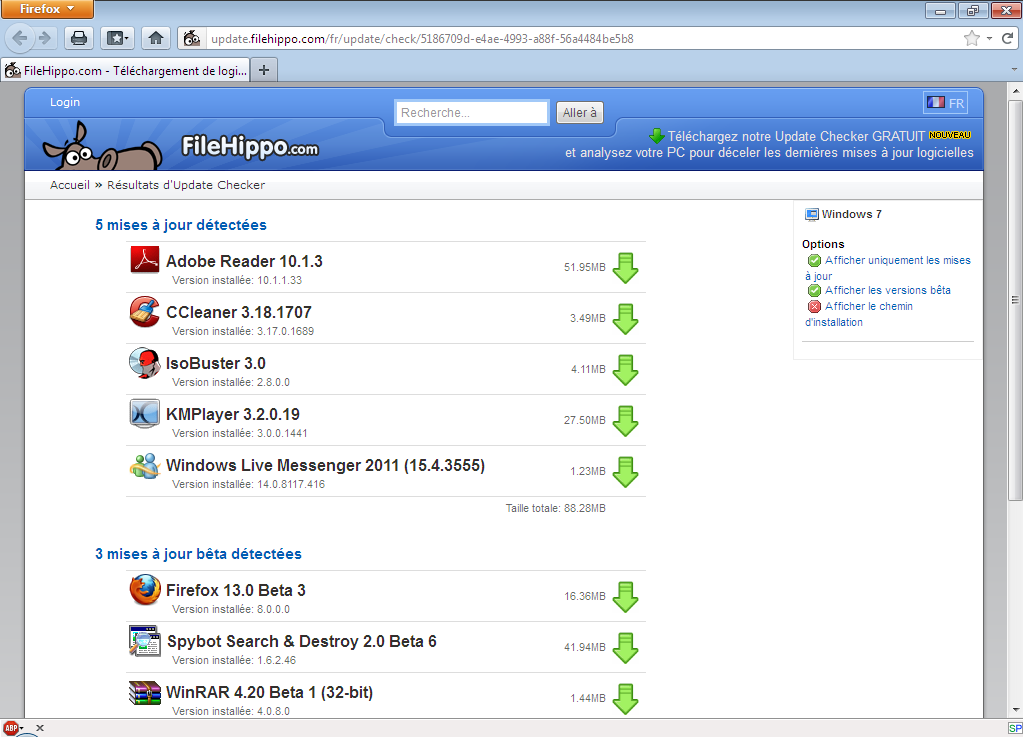Reload the page with the refresh icon
Viewport: 1023px width, 737px height.
[1008, 38]
